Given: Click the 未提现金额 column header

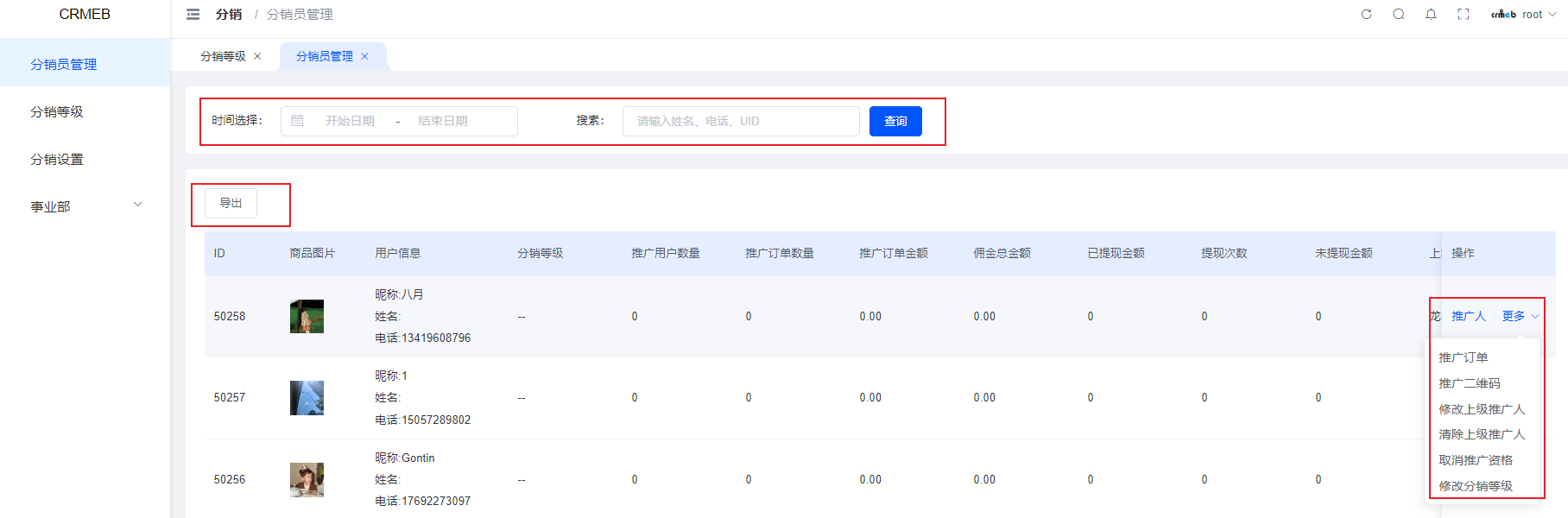Looking at the screenshot, I should (x=1344, y=253).
